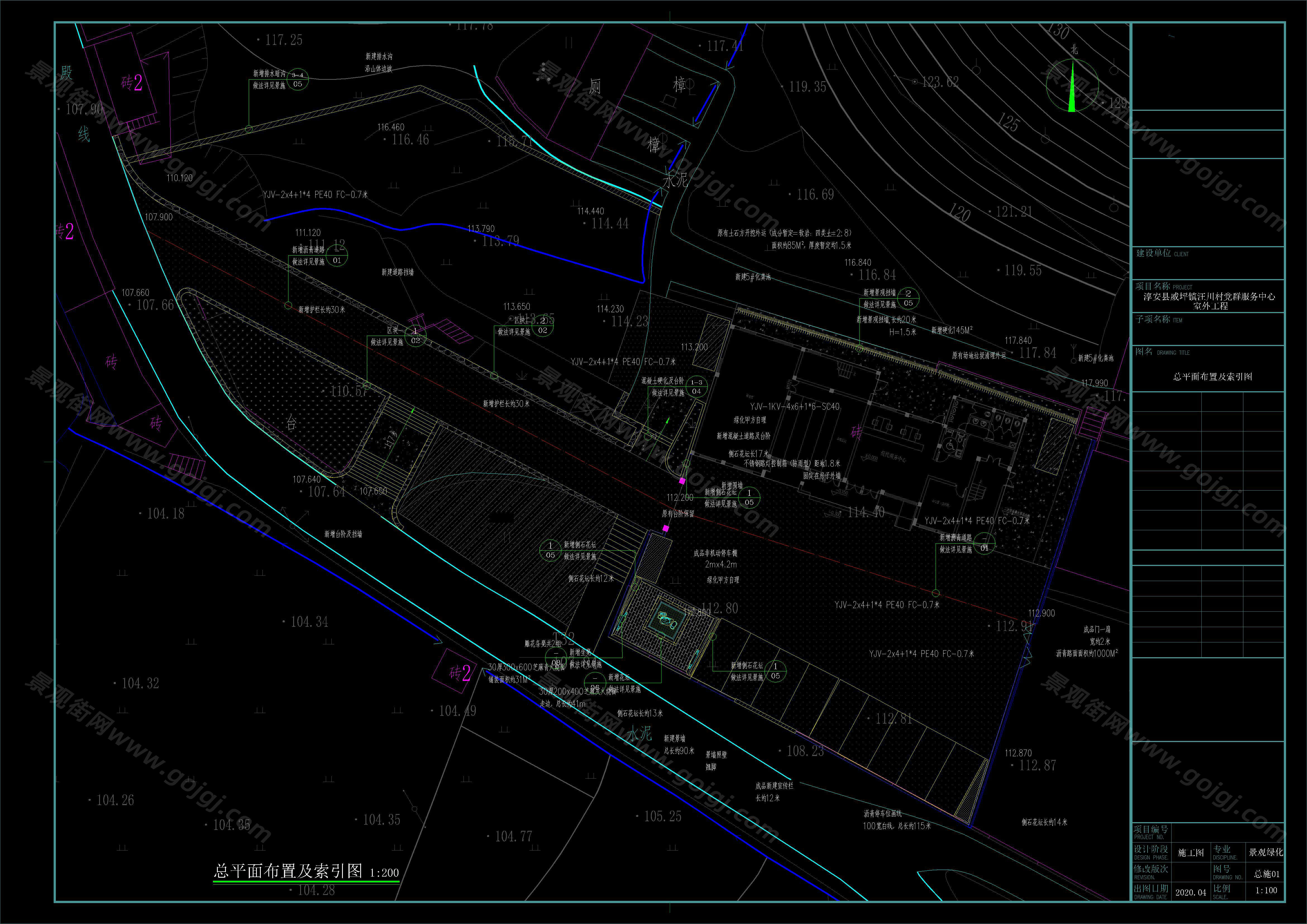Click the drawing number 总施01 cell
Viewport: 1307px width, 924px height.
pyautogui.click(x=1267, y=873)
